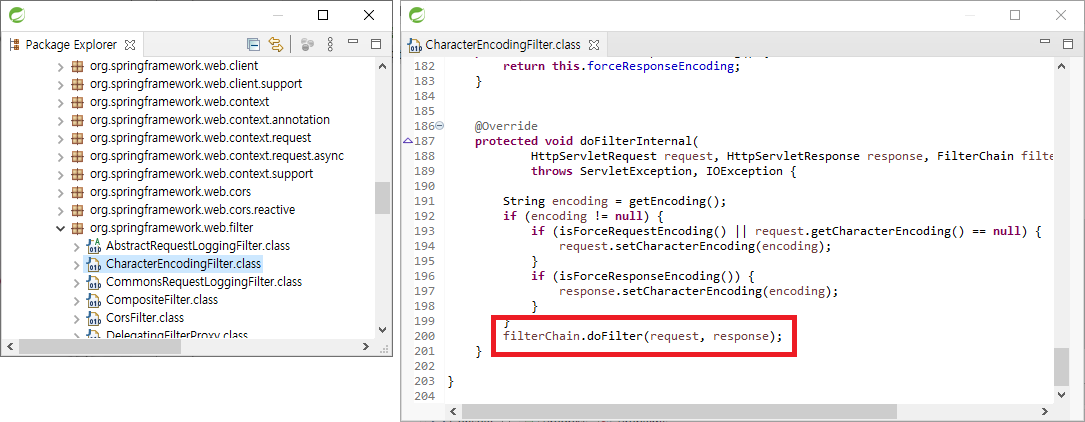Maximize the editor area
This screenshot has height=422, width=1085.
1068,44
